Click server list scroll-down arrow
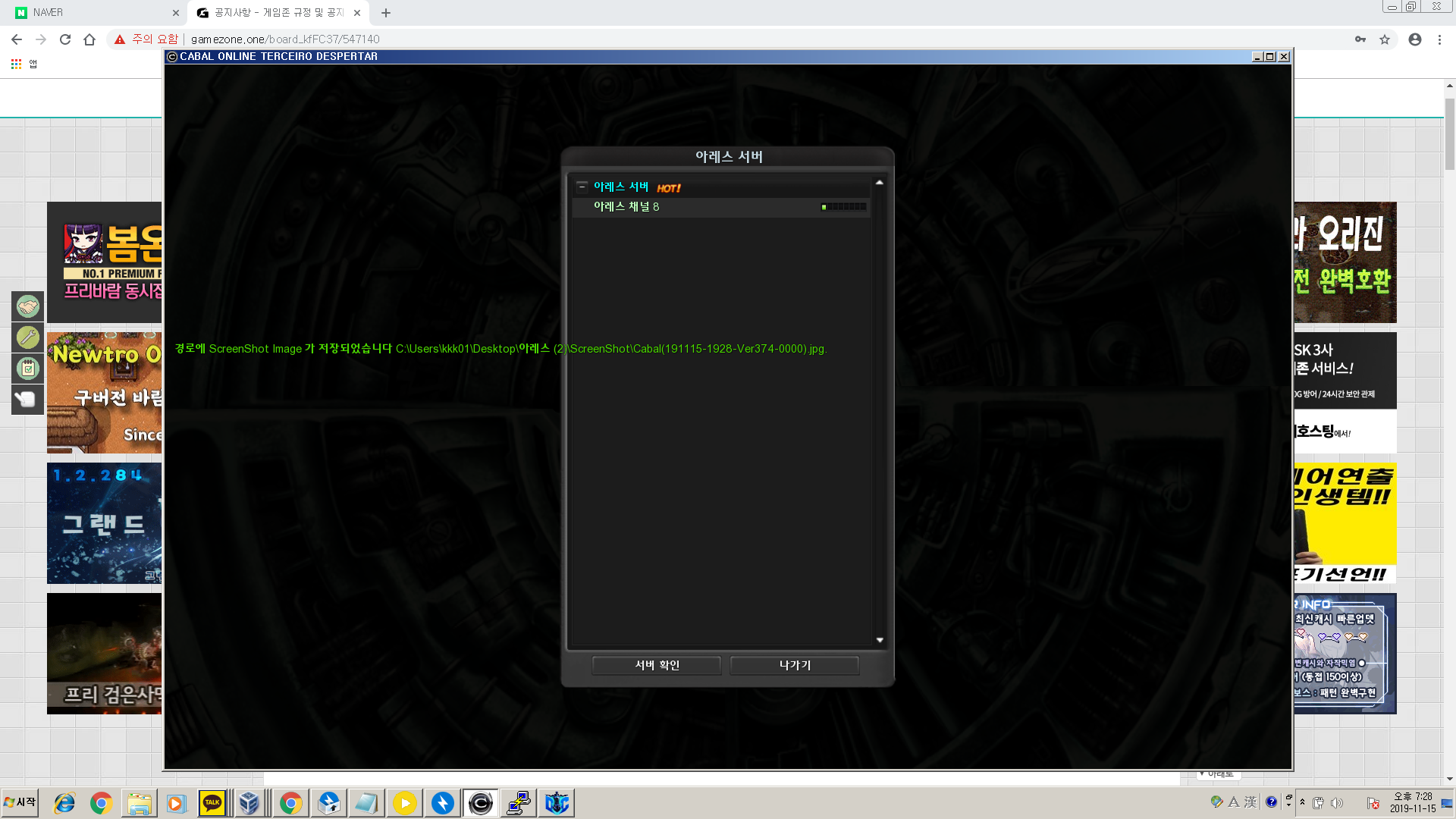1456x819 pixels. click(880, 640)
